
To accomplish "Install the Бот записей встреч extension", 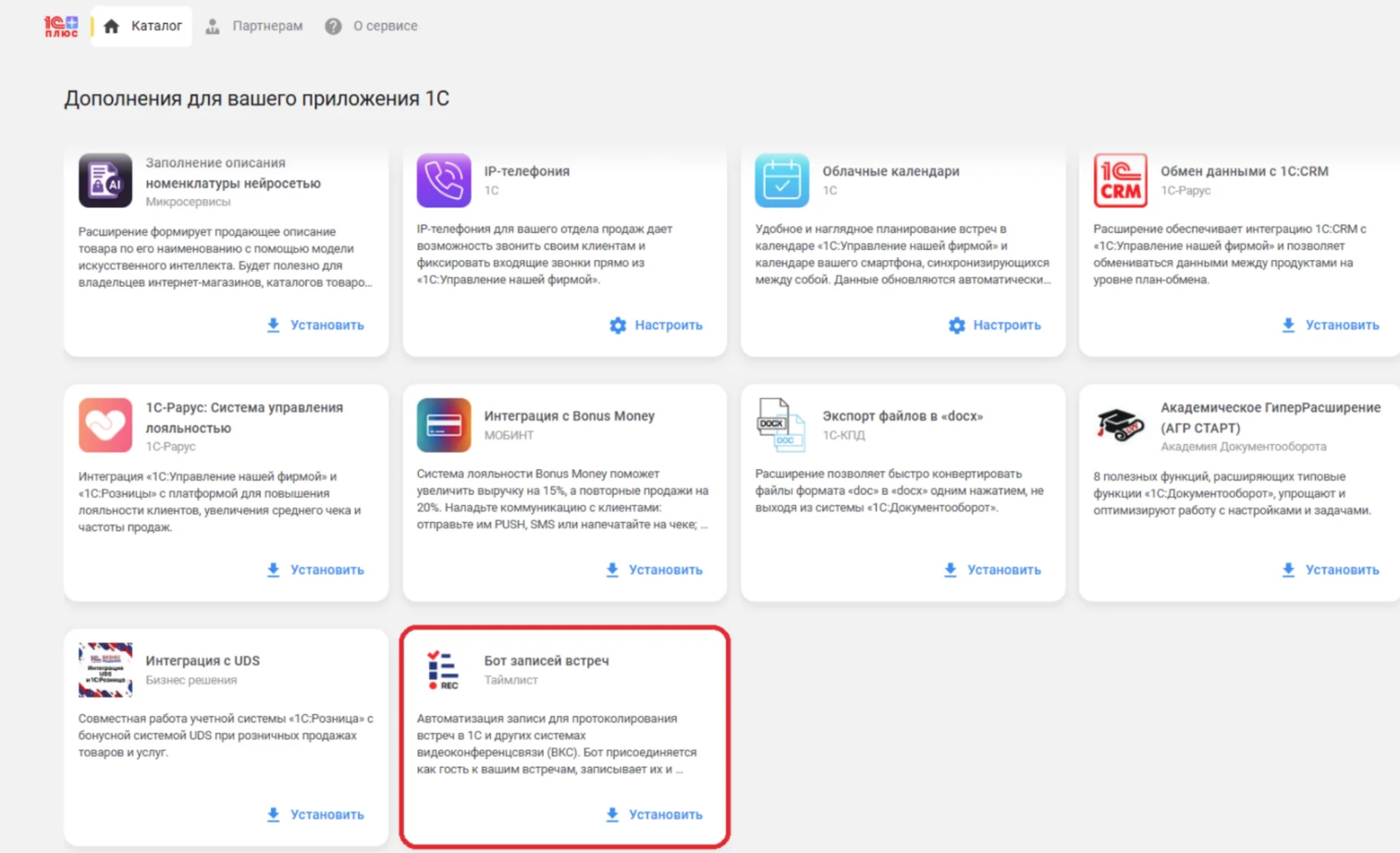I will pos(655,814).
